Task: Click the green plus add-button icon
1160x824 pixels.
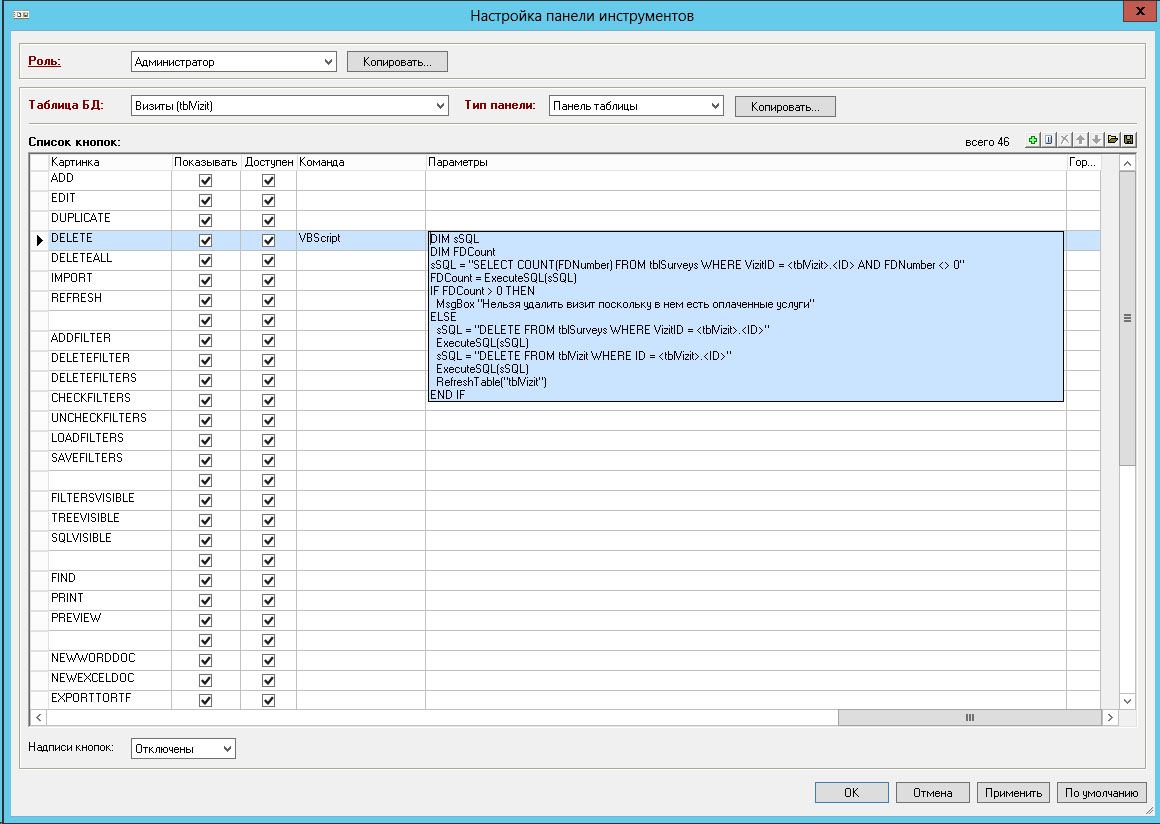Action: click(1033, 141)
